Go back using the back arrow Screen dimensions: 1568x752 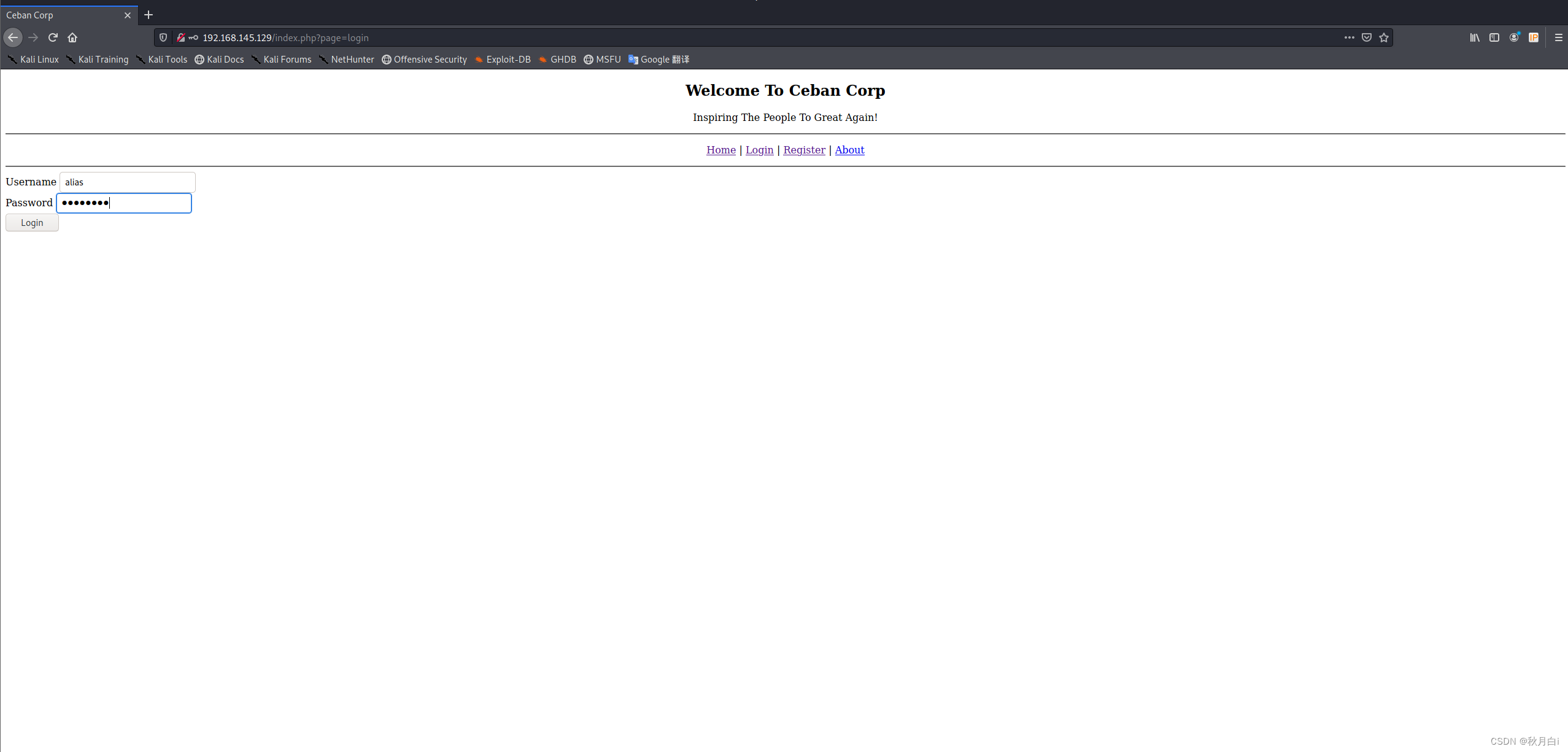point(13,37)
